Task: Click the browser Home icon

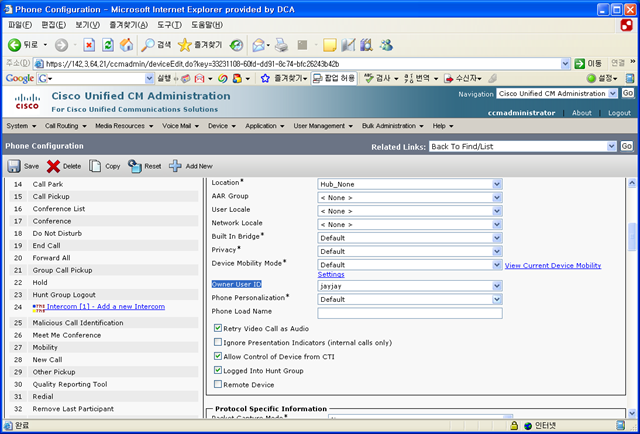Action: click(127, 45)
